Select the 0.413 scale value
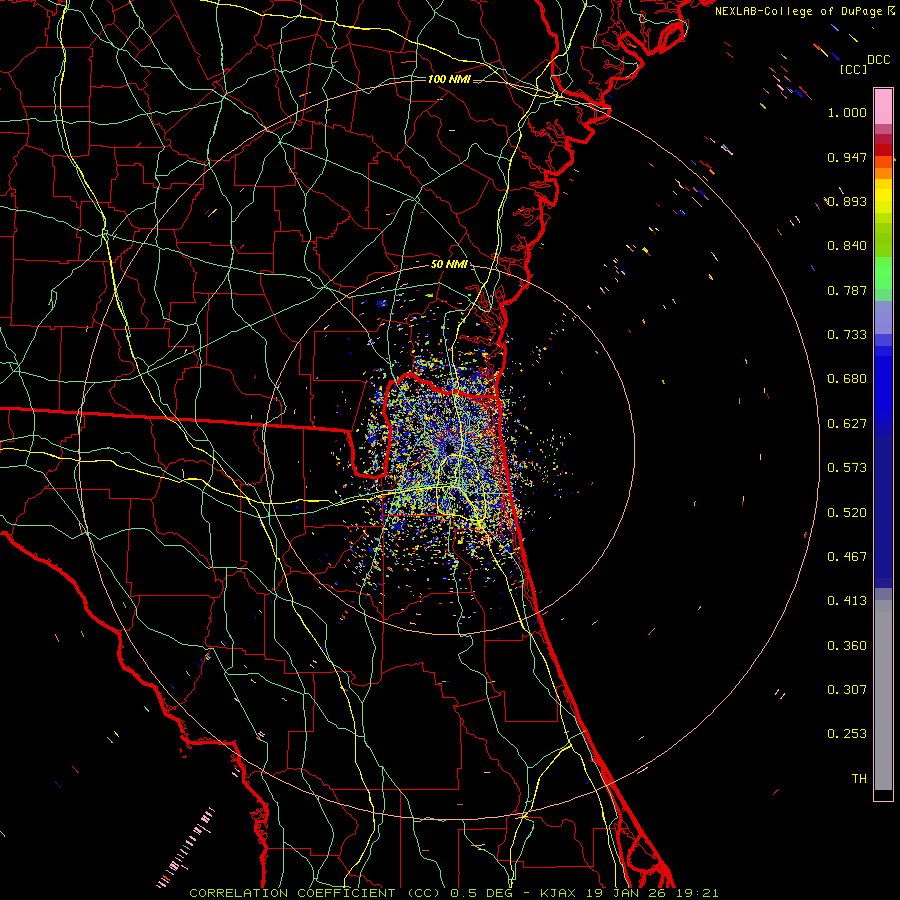This screenshot has height=900, width=900. (x=847, y=601)
